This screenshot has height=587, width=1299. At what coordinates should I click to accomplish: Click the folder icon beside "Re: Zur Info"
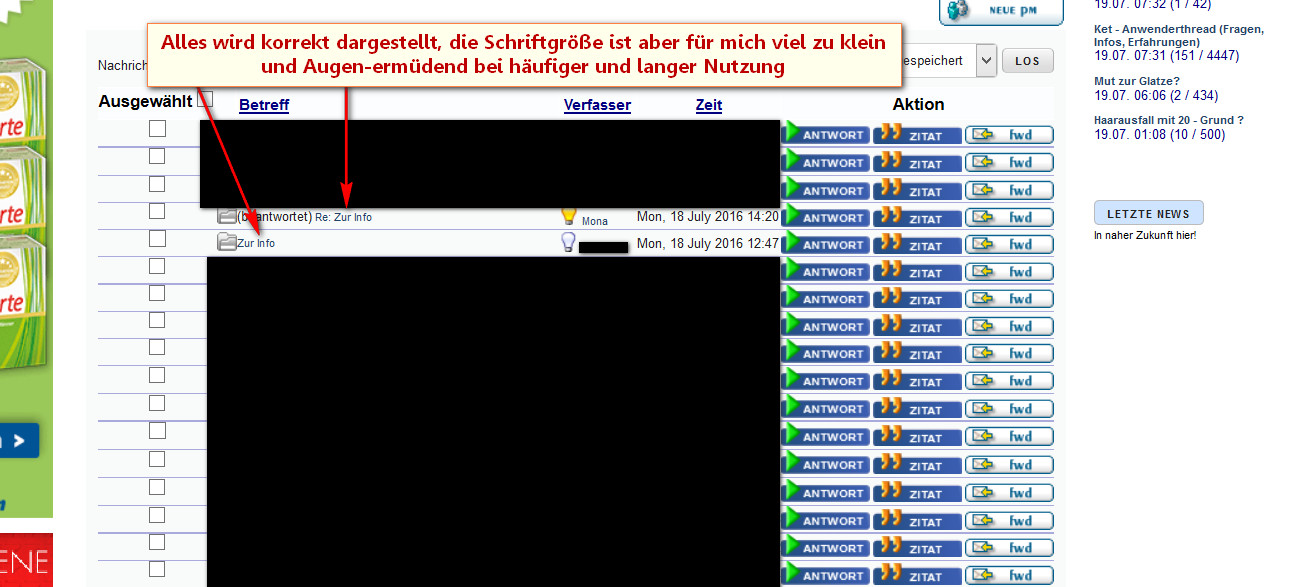(x=227, y=215)
